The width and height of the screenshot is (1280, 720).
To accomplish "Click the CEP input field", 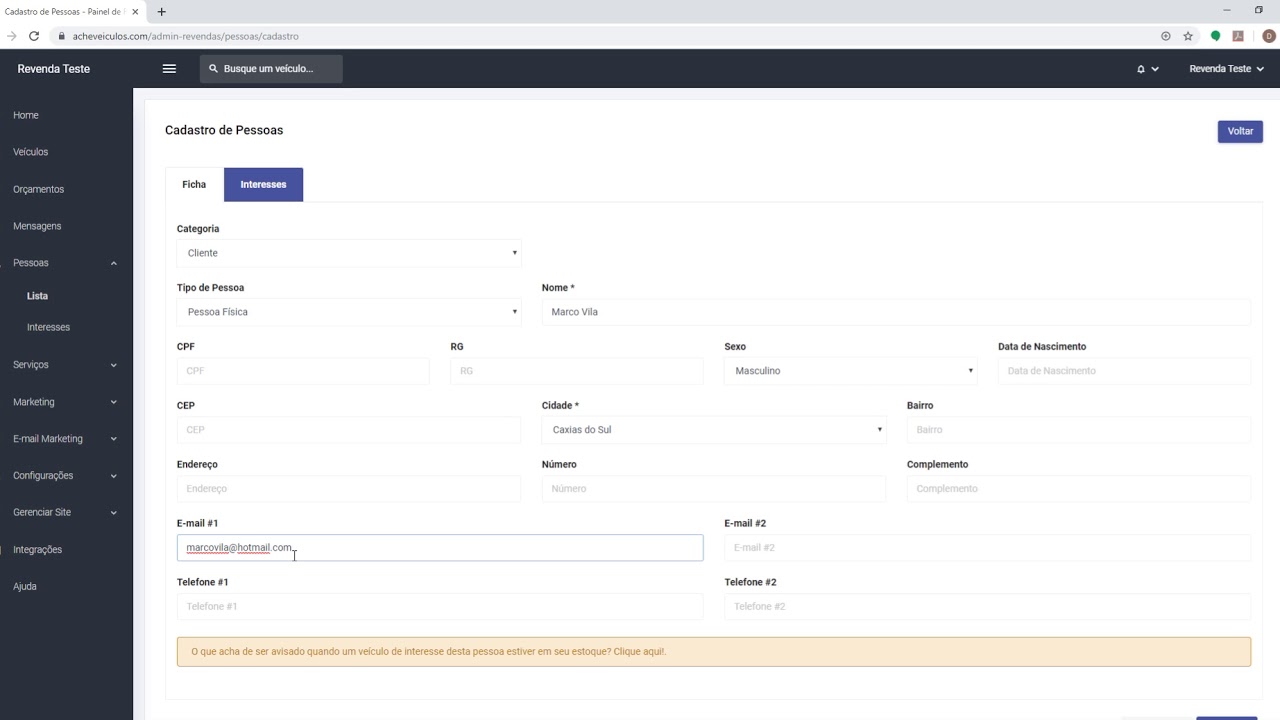I will coord(349,430).
